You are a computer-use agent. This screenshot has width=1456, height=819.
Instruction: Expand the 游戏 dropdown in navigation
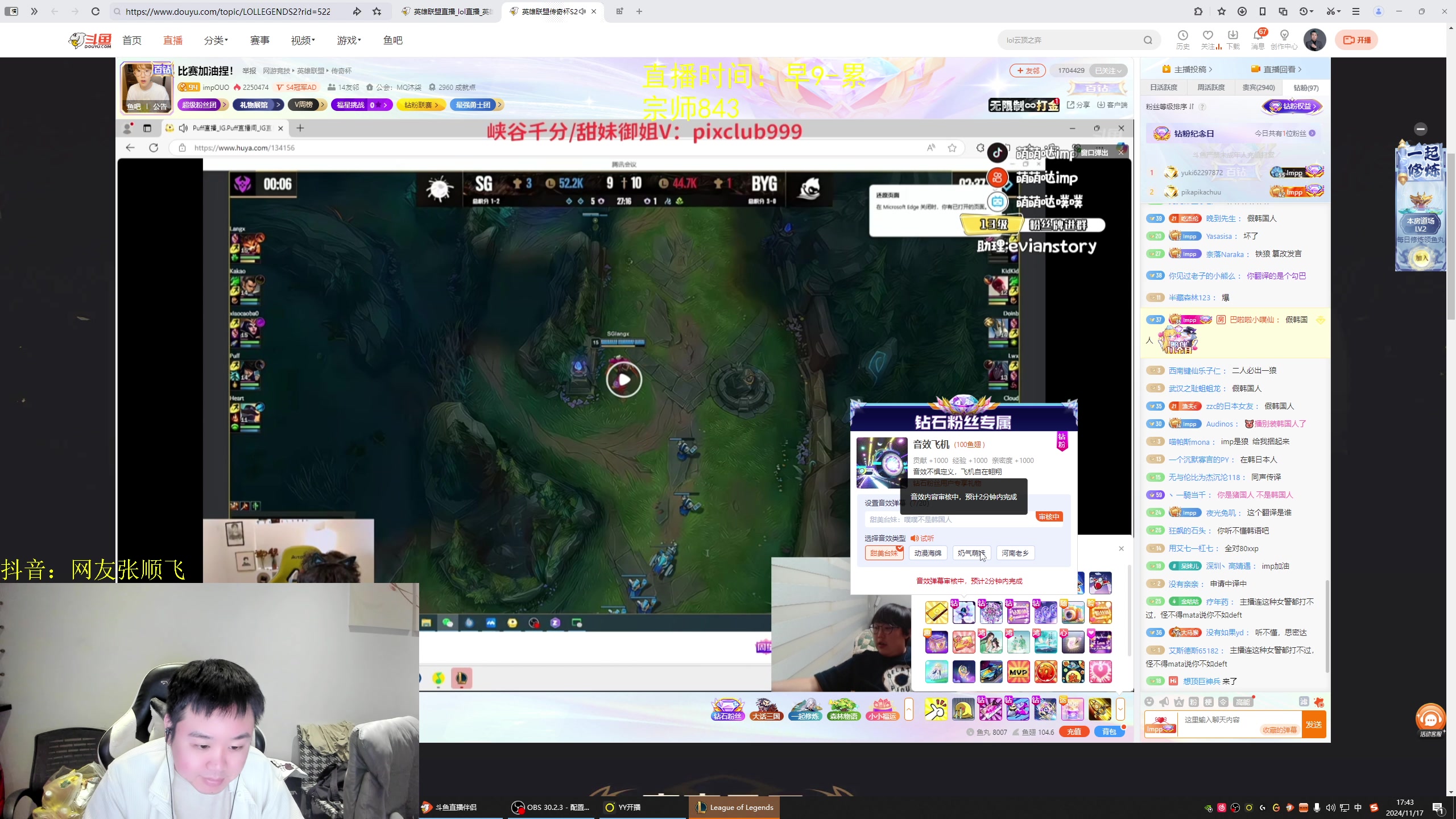[x=349, y=40]
